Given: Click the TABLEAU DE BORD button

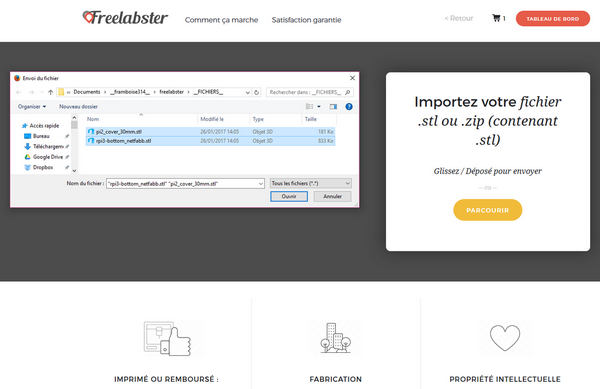Looking at the screenshot, I should 553,19.
